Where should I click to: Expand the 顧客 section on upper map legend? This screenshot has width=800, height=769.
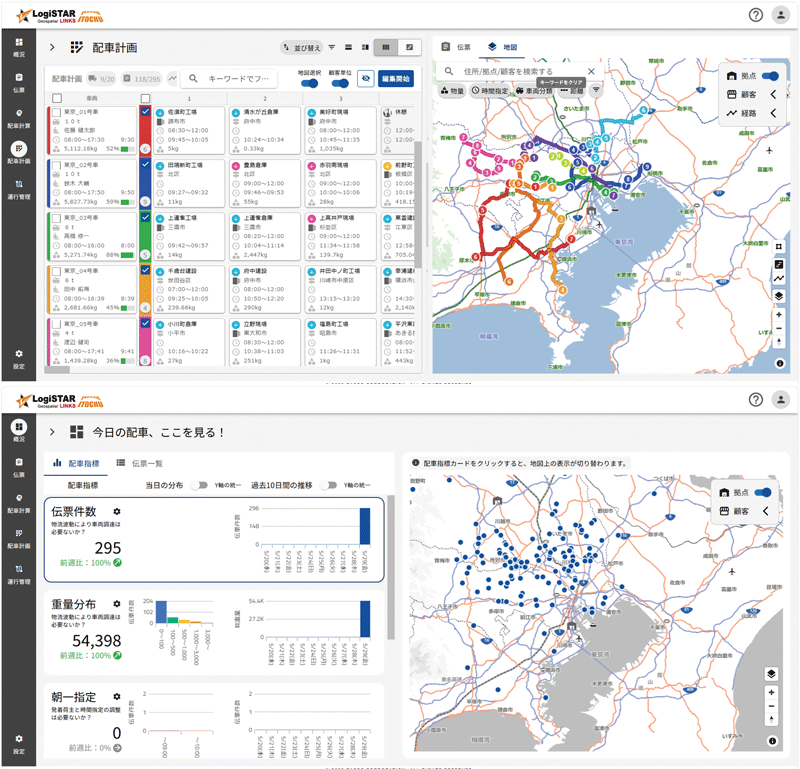(x=773, y=94)
